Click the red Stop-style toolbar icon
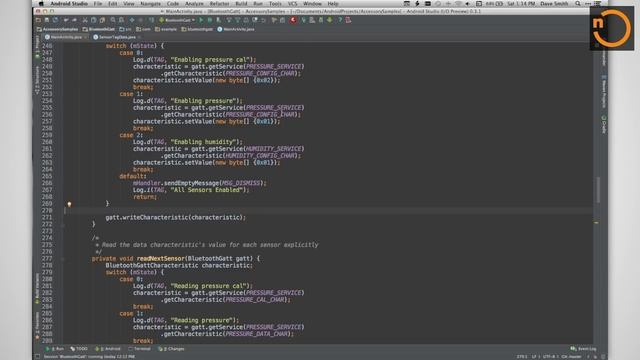Viewport: 640px width, 360px height. [293, 20]
